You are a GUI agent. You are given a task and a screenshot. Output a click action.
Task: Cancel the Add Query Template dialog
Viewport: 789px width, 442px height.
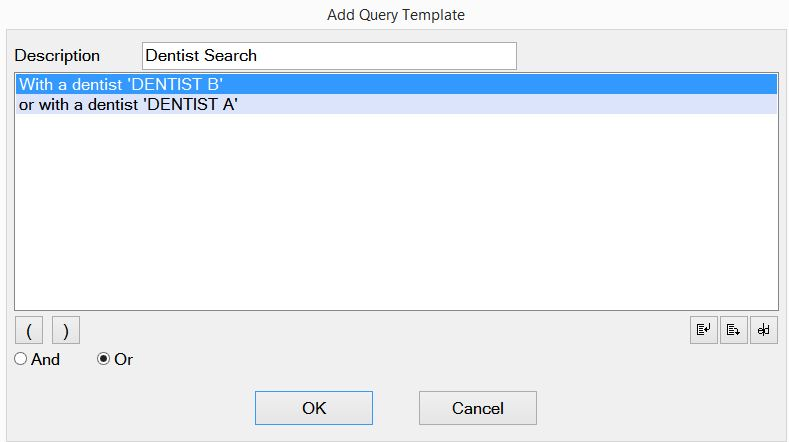click(x=478, y=408)
